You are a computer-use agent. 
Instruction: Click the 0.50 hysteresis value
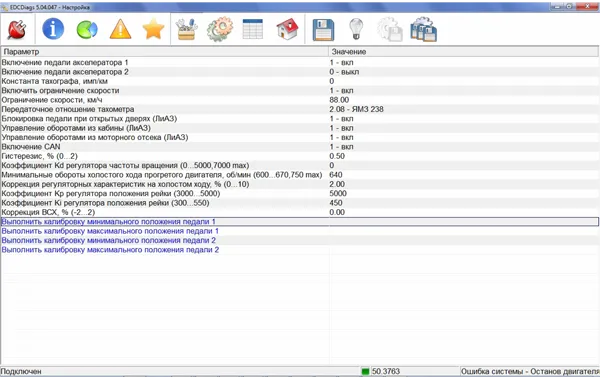tap(337, 156)
